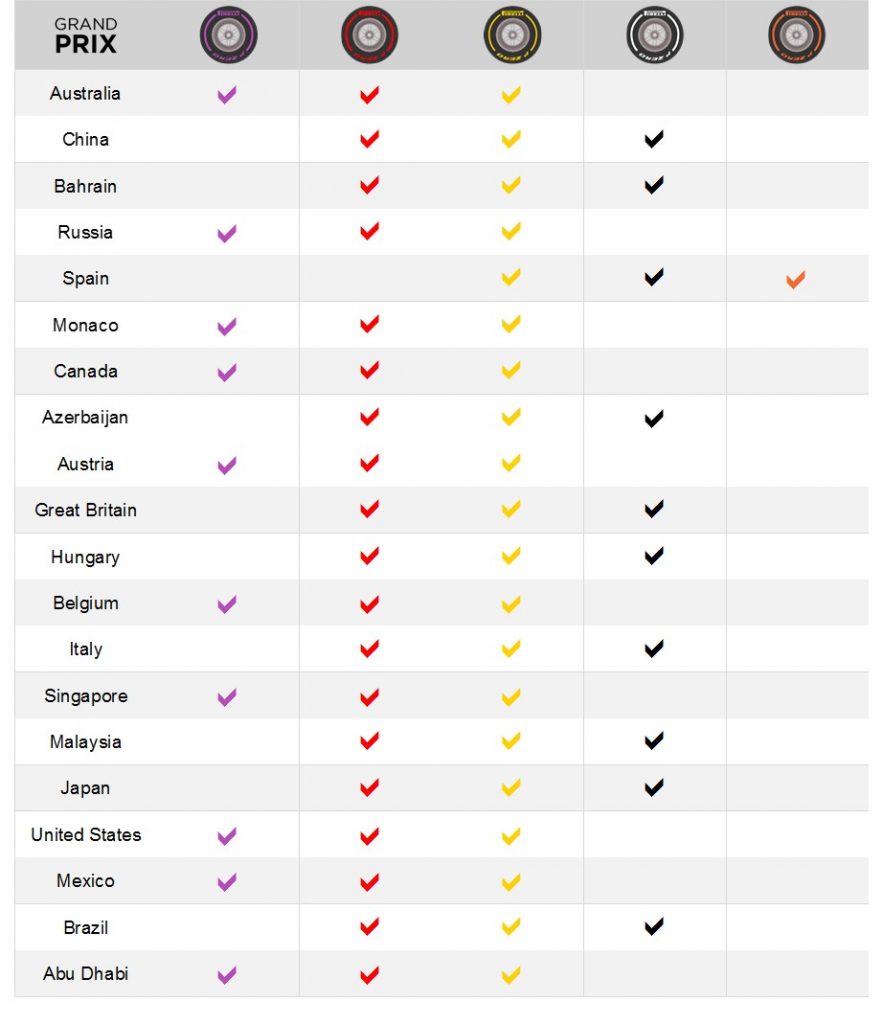
Task: Click the purple checkmark in Australia row
Action: [x=227, y=95]
